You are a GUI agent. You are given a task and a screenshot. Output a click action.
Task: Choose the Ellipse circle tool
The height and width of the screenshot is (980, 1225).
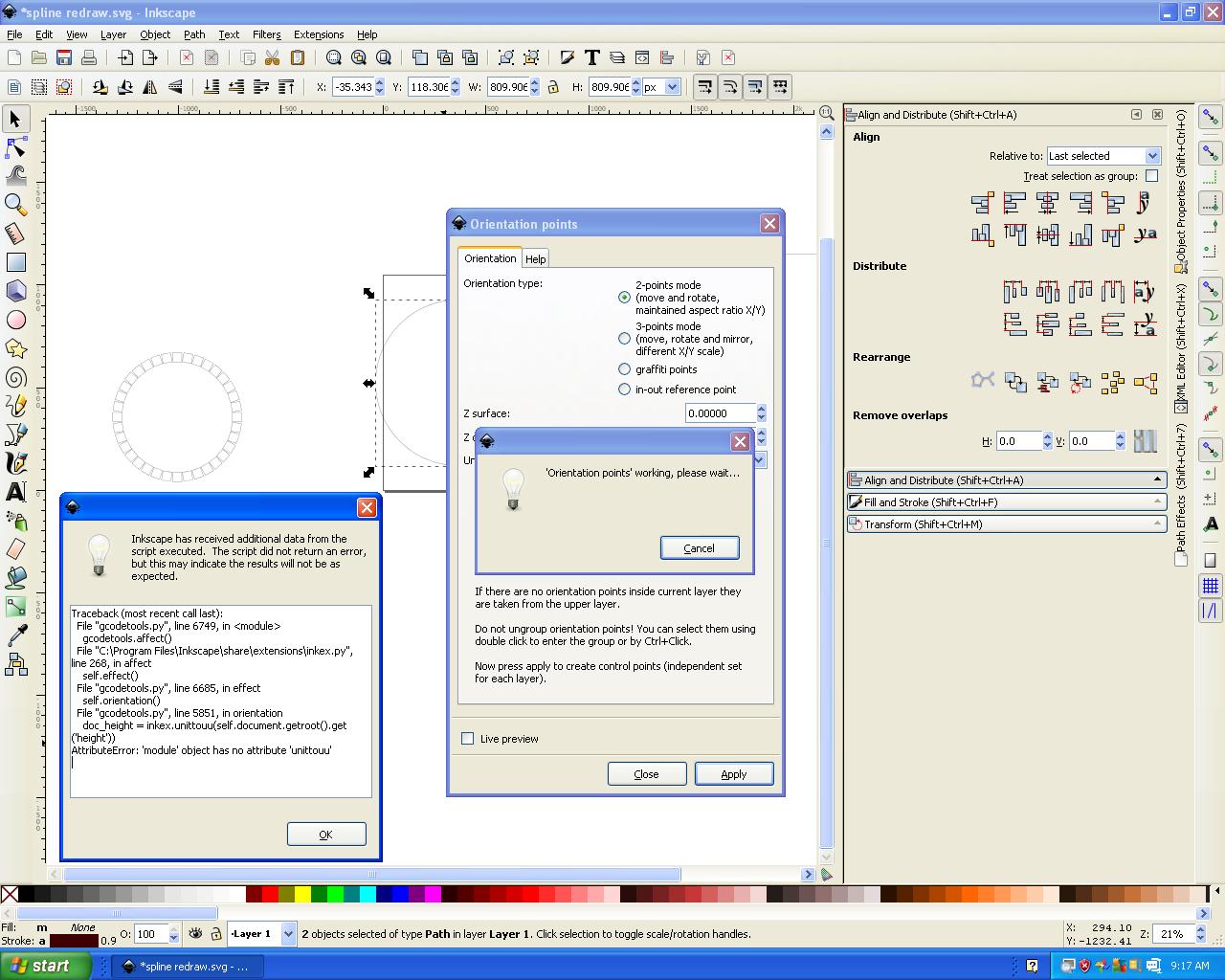(15, 320)
